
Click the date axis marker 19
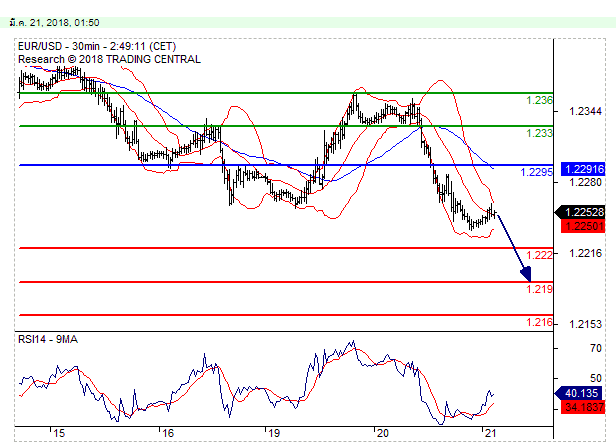274,433
